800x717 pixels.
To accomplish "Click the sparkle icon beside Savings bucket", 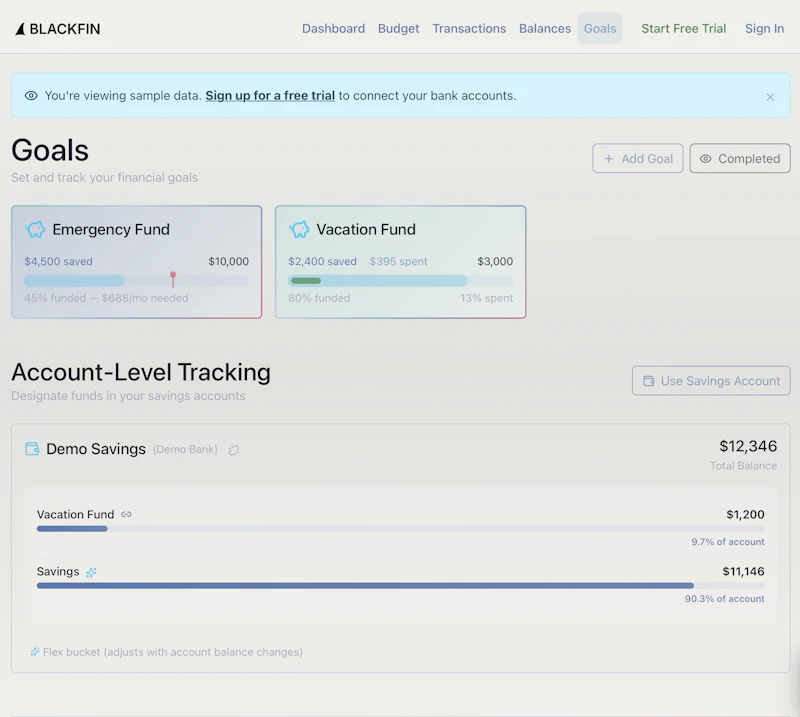I will pyautogui.click(x=91, y=573).
